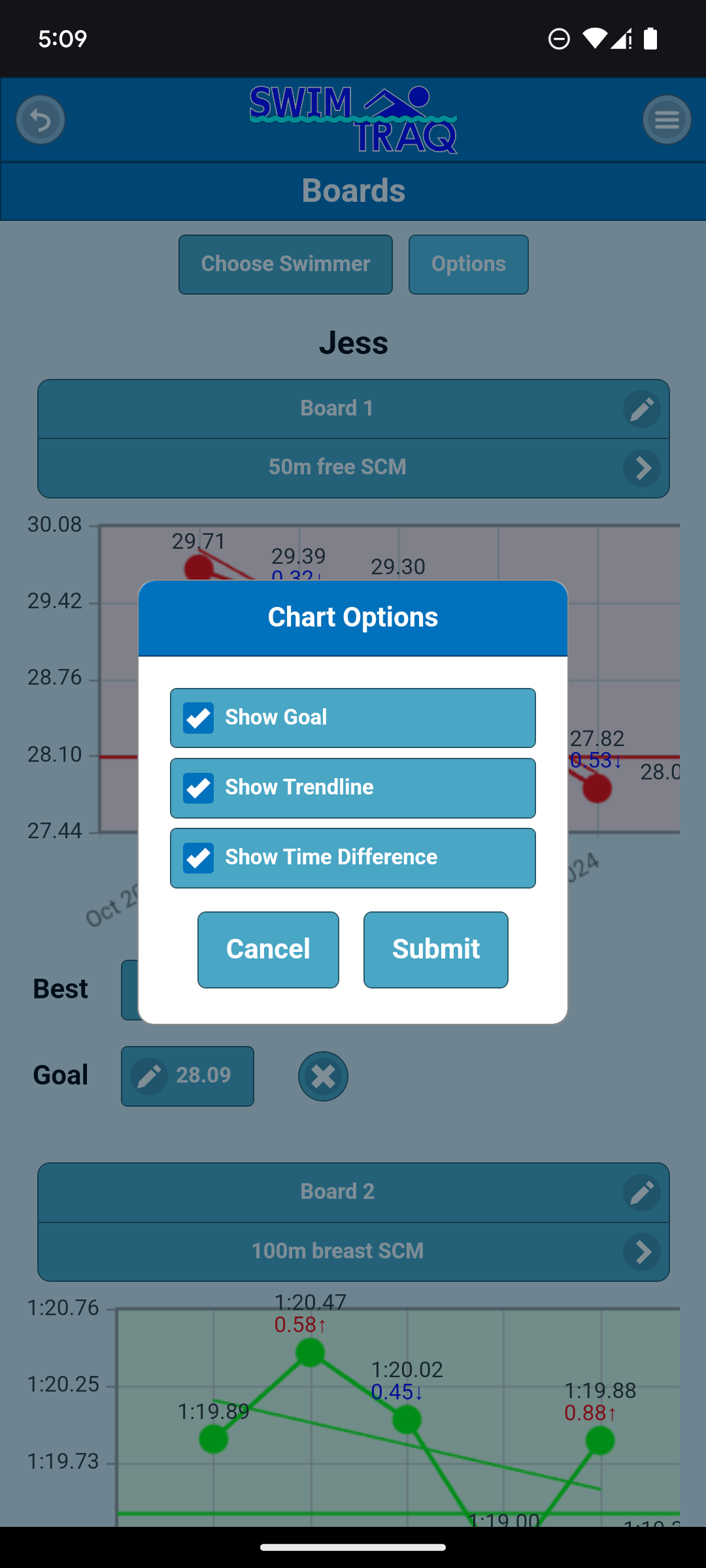Image resolution: width=706 pixels, height=1568 pixels.
Task: Edit Board 2 with the pencil icon
Action: [x=642, y=1192]
